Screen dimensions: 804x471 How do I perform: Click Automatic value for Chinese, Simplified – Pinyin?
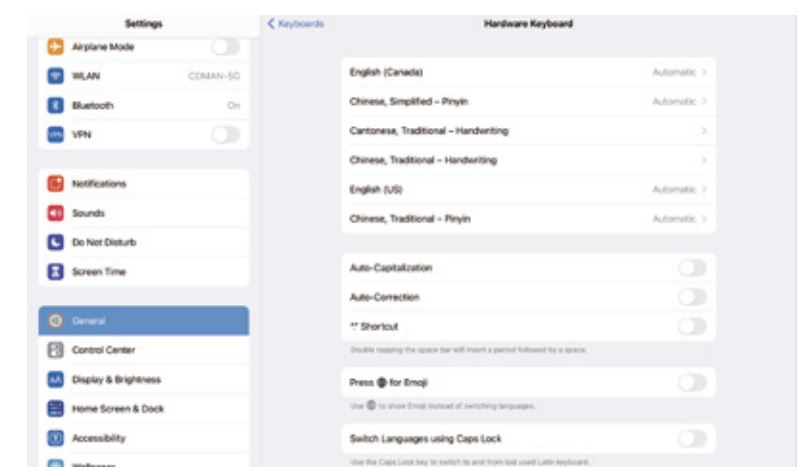point(674,101)
